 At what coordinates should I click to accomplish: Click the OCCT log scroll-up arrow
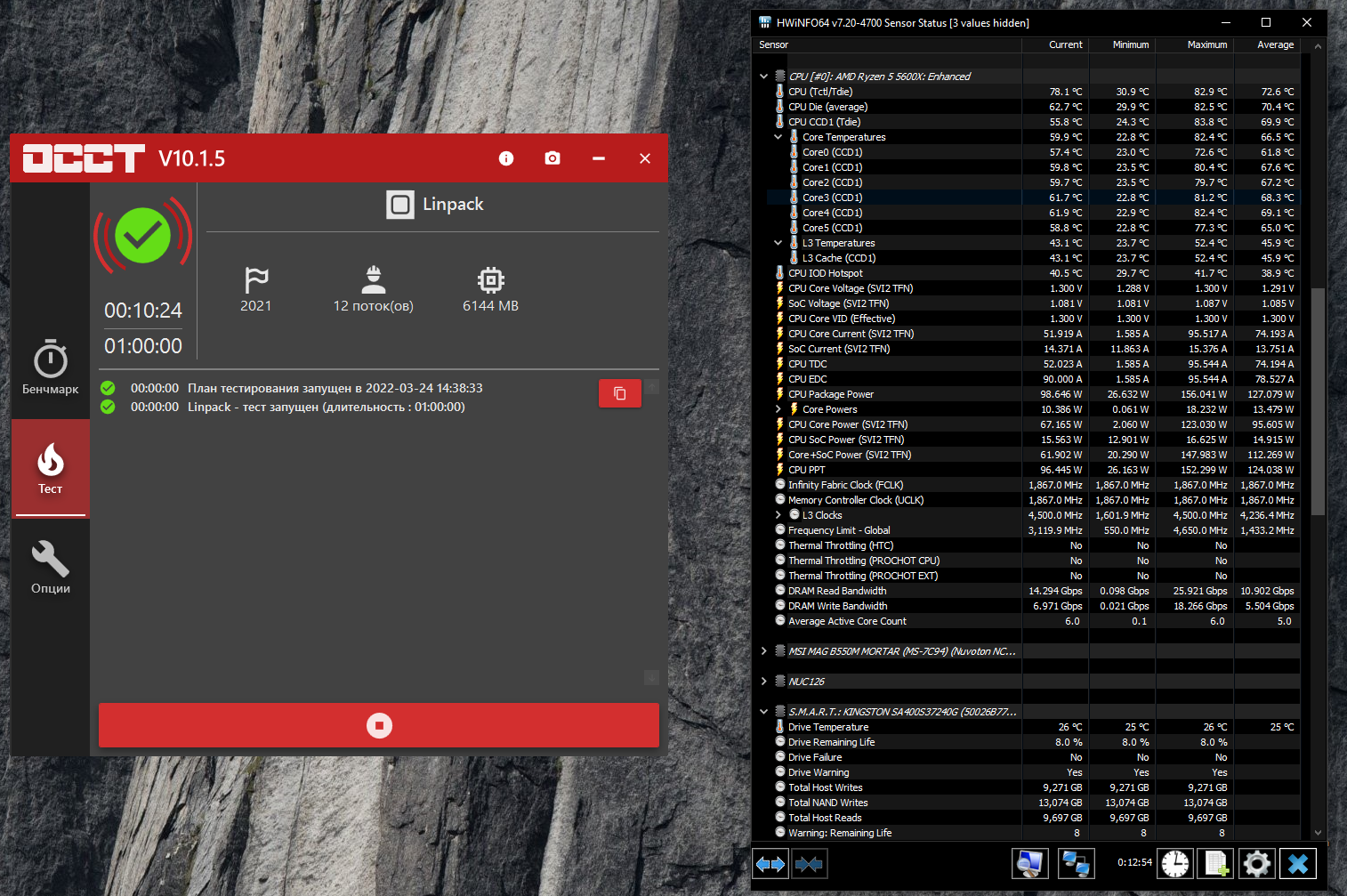[x=651, y=387]
